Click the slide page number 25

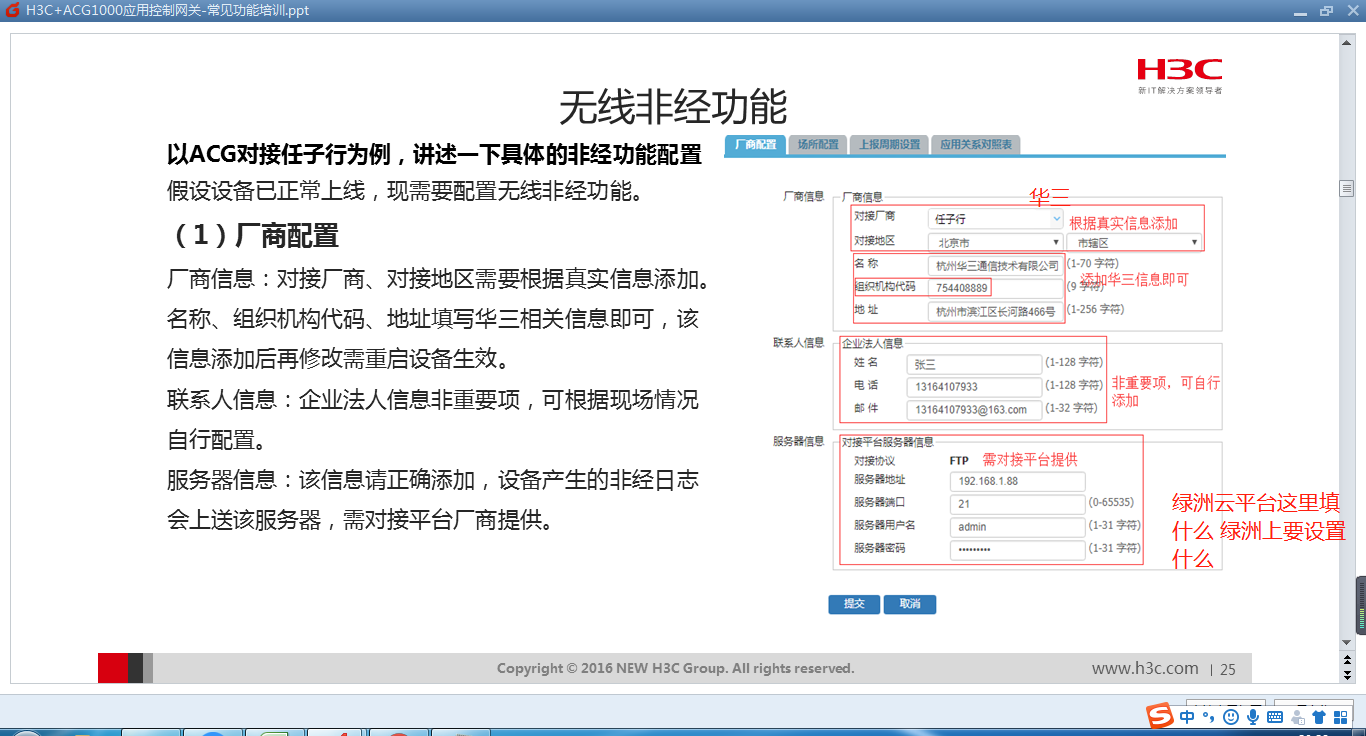(1228, 670)
